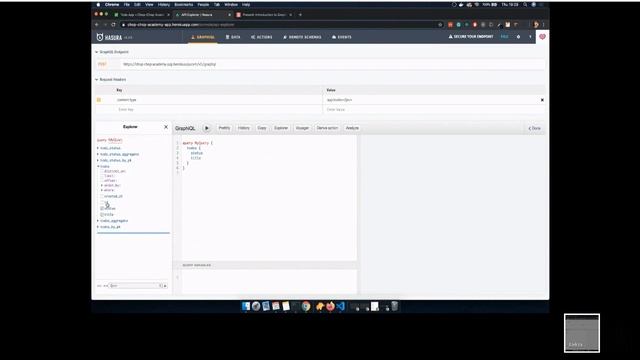Switch to the Data tab
Image resolution: width=640 pixels, height=360 pixels.
click(233, 37)
